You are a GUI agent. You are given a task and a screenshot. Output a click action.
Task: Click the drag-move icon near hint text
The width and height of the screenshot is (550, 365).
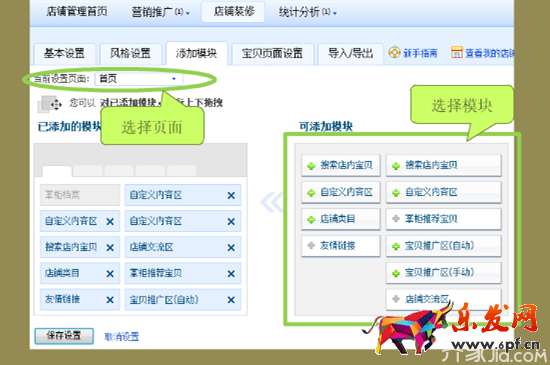point(49,104)
